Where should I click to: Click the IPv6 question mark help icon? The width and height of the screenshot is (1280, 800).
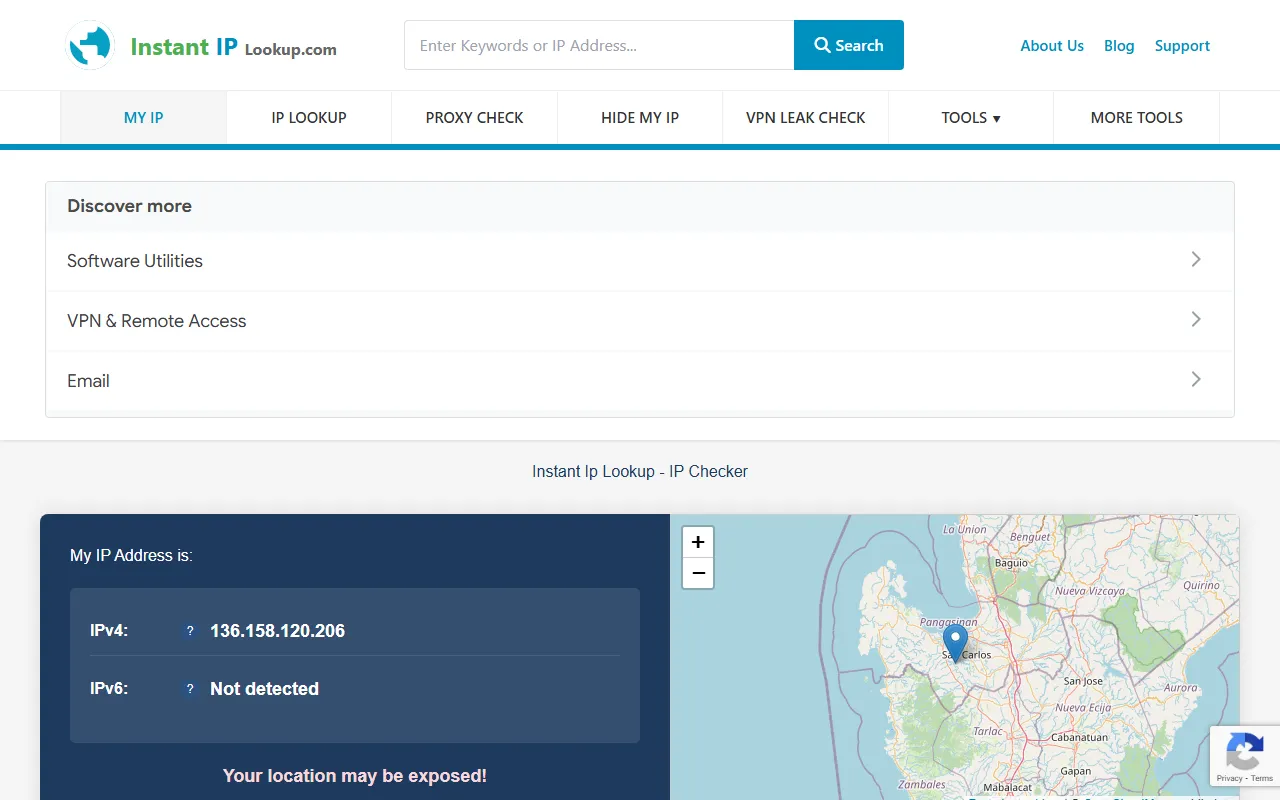click(190, 689)
